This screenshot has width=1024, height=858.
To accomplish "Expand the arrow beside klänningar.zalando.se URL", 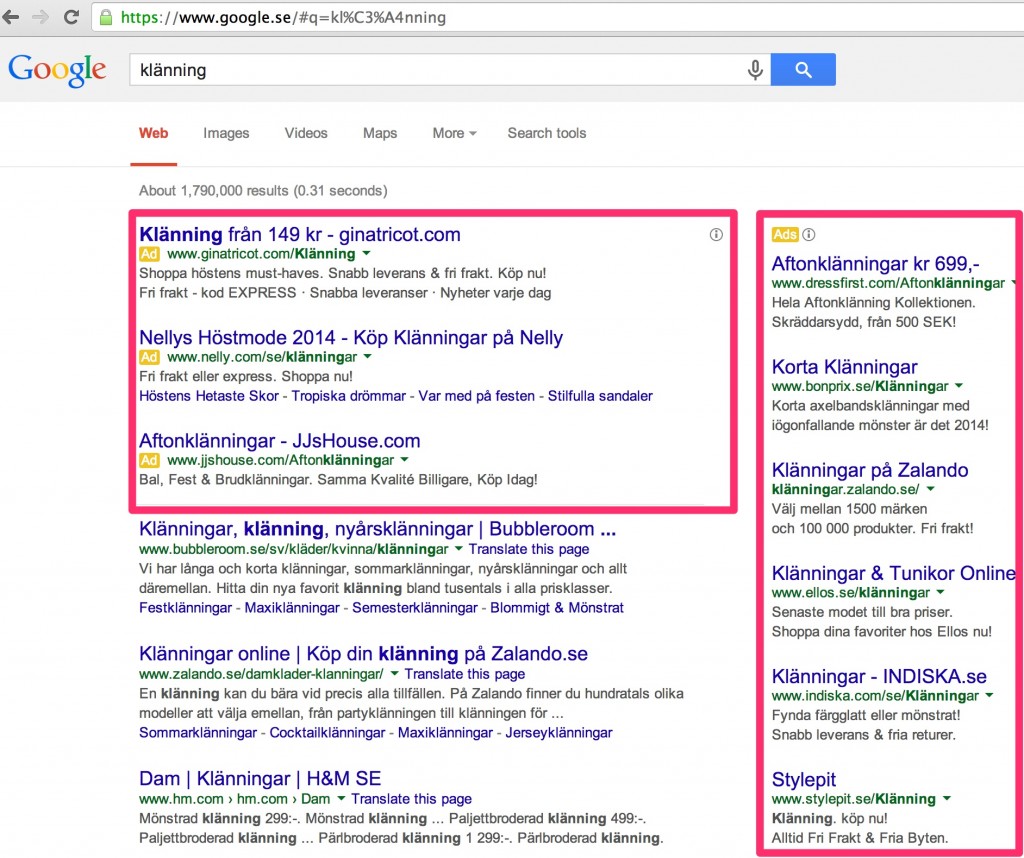I will tap(931, 489).
